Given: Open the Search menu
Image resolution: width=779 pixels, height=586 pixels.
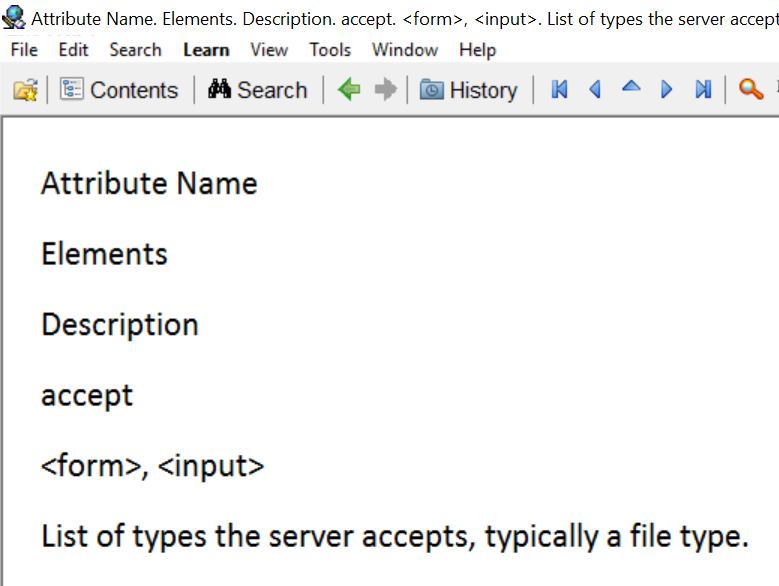Looking at the screenshot, I should coord(135,50).
